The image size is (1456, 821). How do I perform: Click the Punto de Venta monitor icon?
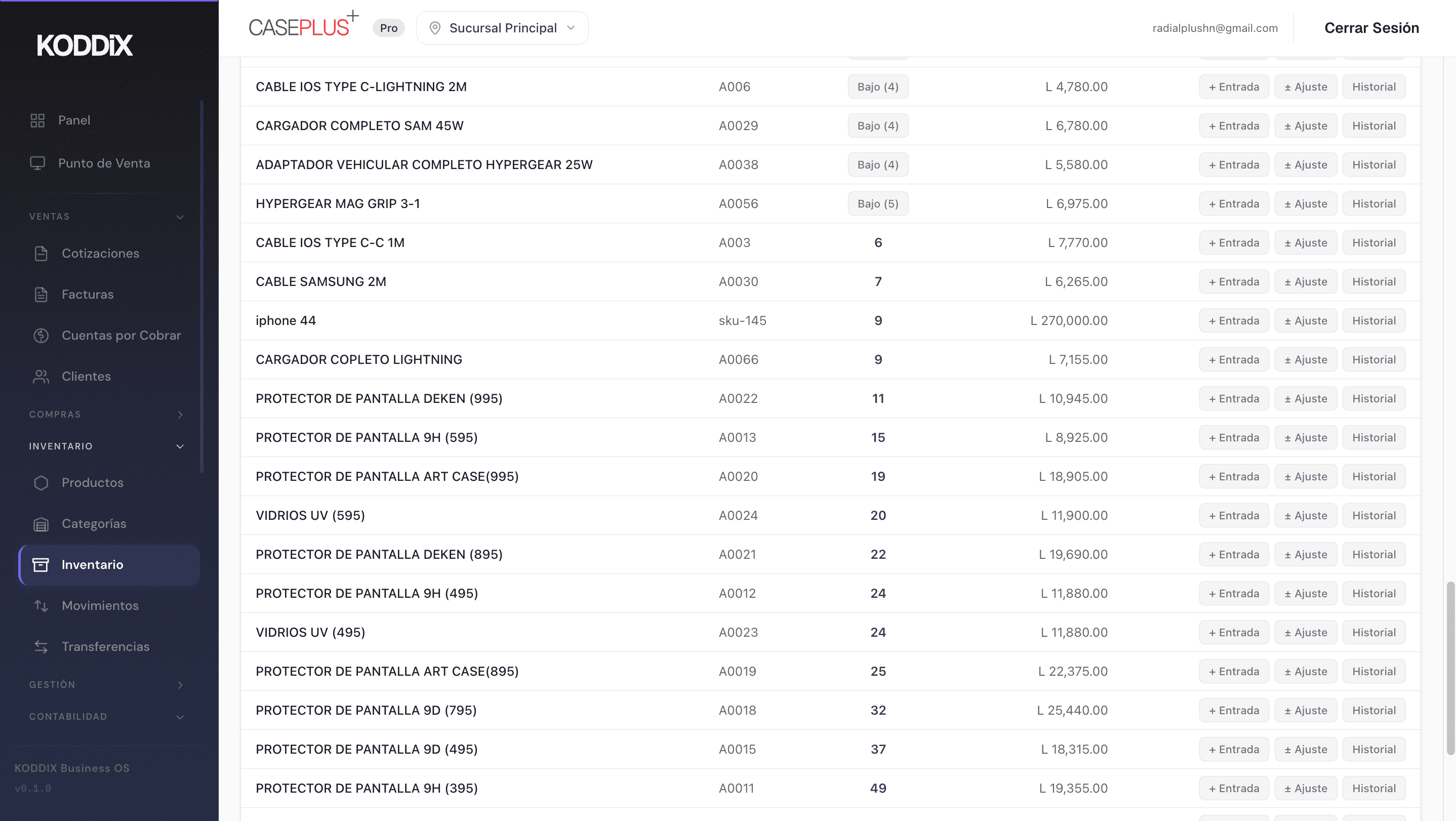pyautogui.click(x=37, y=163)
